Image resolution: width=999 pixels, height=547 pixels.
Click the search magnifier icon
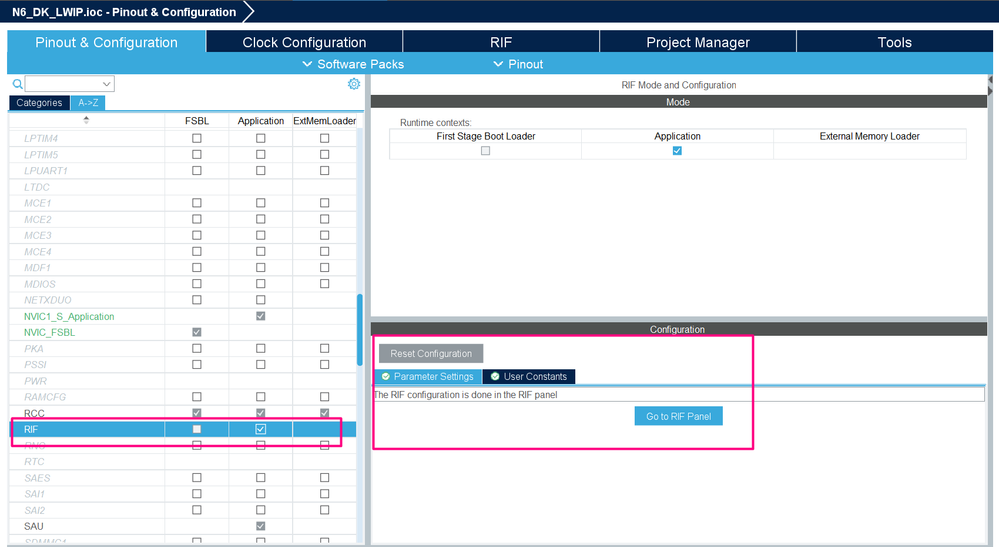(x=17, y=84)
